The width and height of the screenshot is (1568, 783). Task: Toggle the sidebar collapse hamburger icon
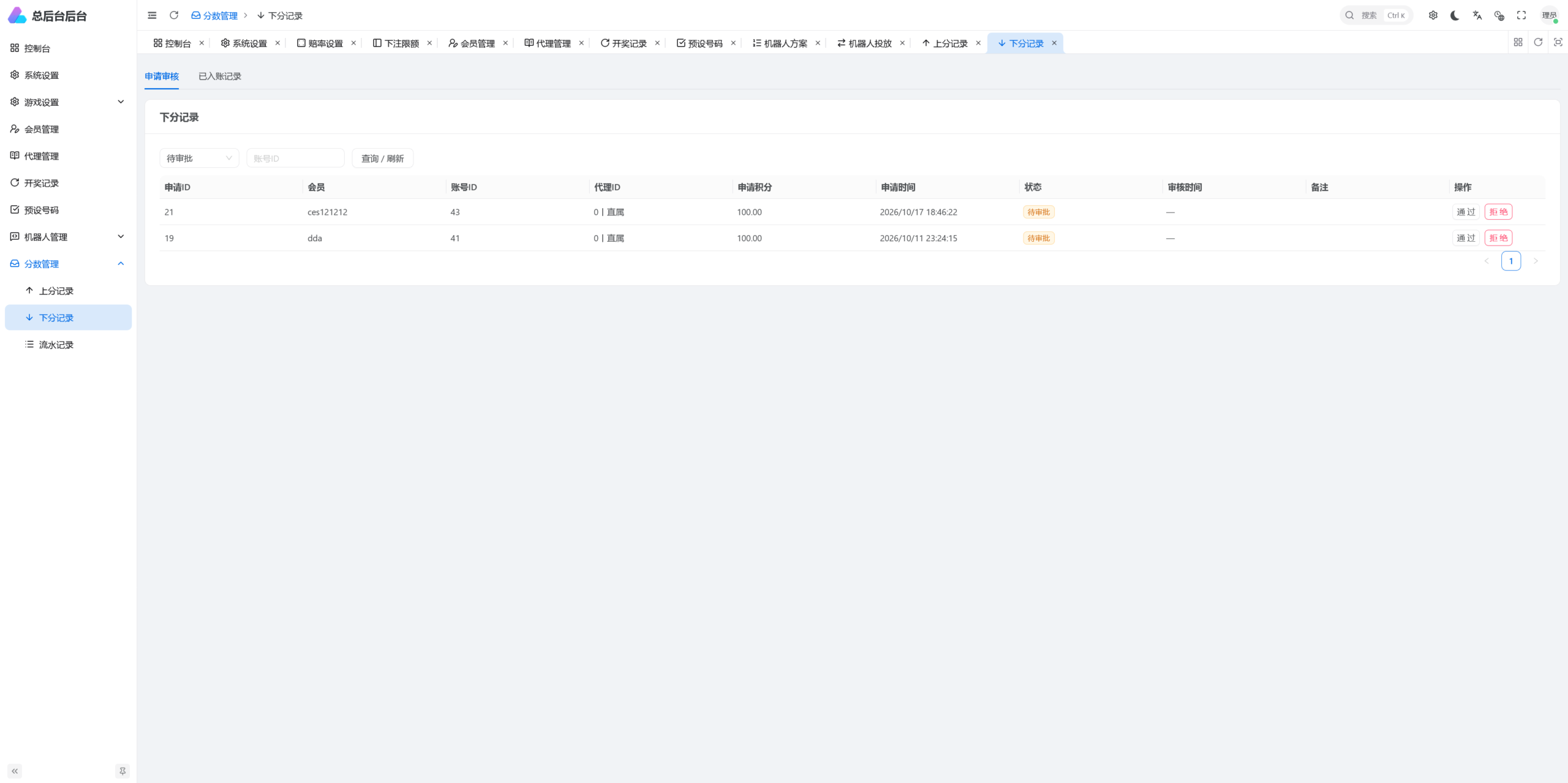pos(152,15)
